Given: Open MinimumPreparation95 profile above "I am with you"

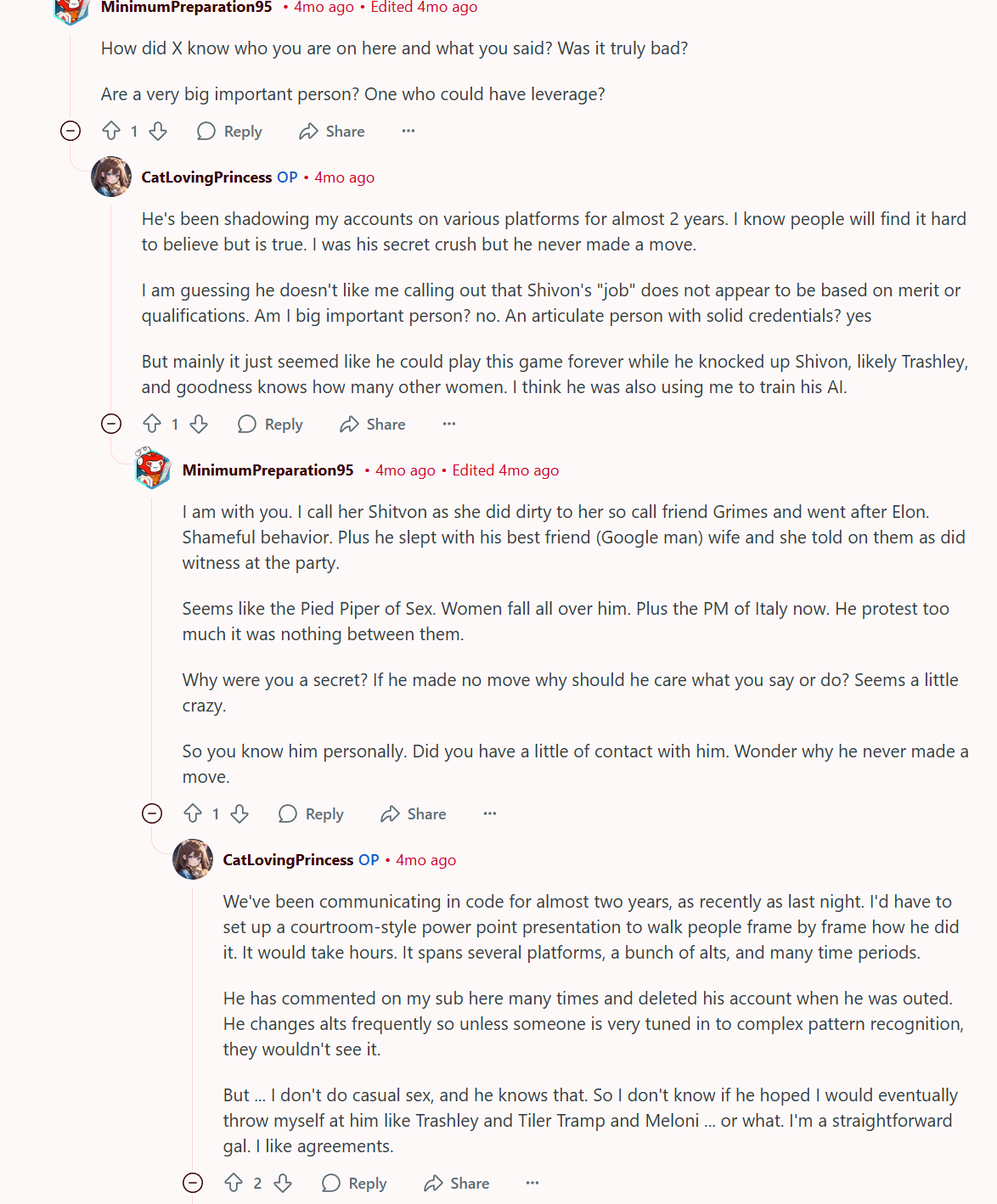Looking at the screenshot, I should (268, 470).
